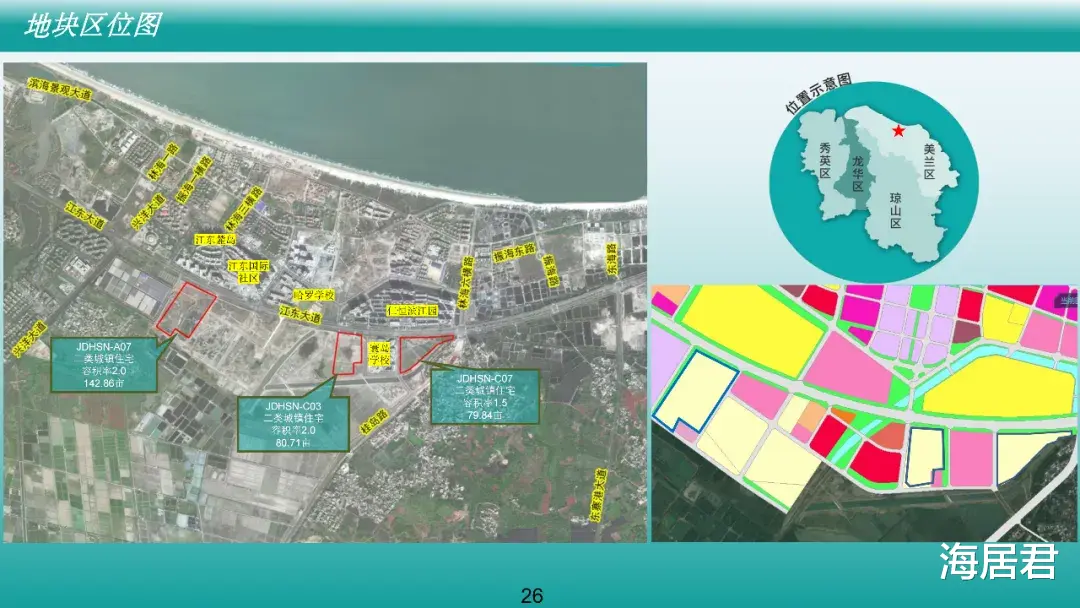Click the 东寨港大道 road label
Image resolution: width=1080 pixels, height=608 pixels.
pyautogui.click(x=598, y=495)
